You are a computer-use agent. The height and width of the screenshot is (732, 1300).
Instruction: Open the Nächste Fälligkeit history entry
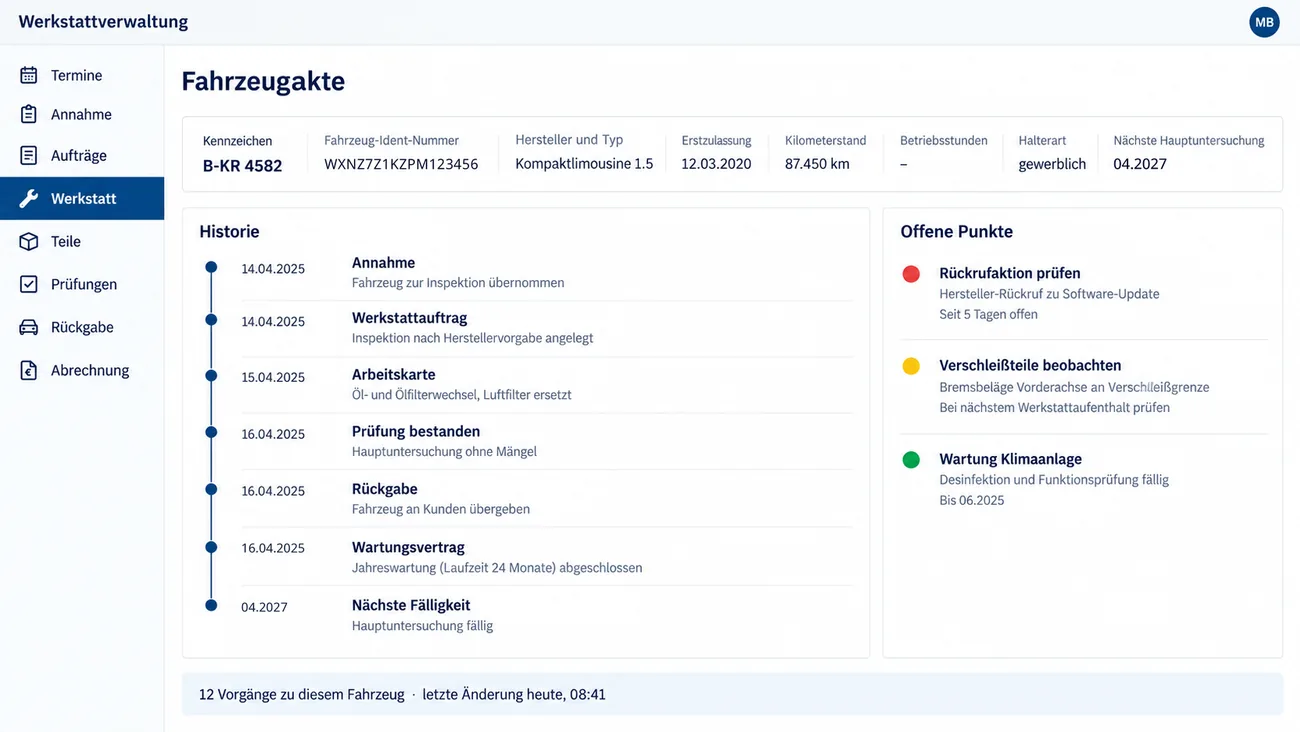tap(411, 605)
